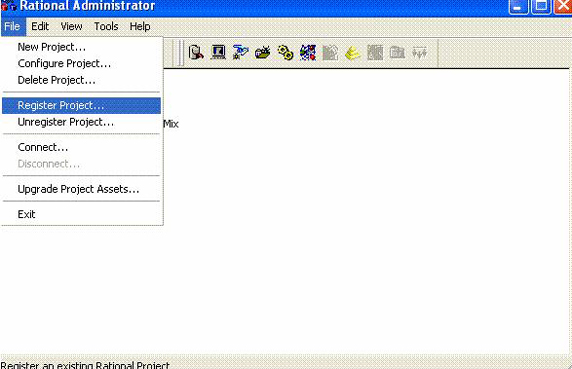Close the Rational Administrator window
This screenshot has width=572, height=369.
pos(563,6)
